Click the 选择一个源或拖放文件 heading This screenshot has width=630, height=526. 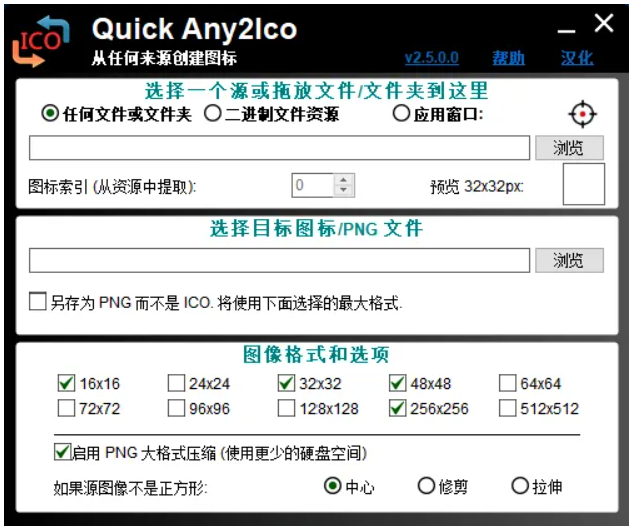click(x=316, y=90)
